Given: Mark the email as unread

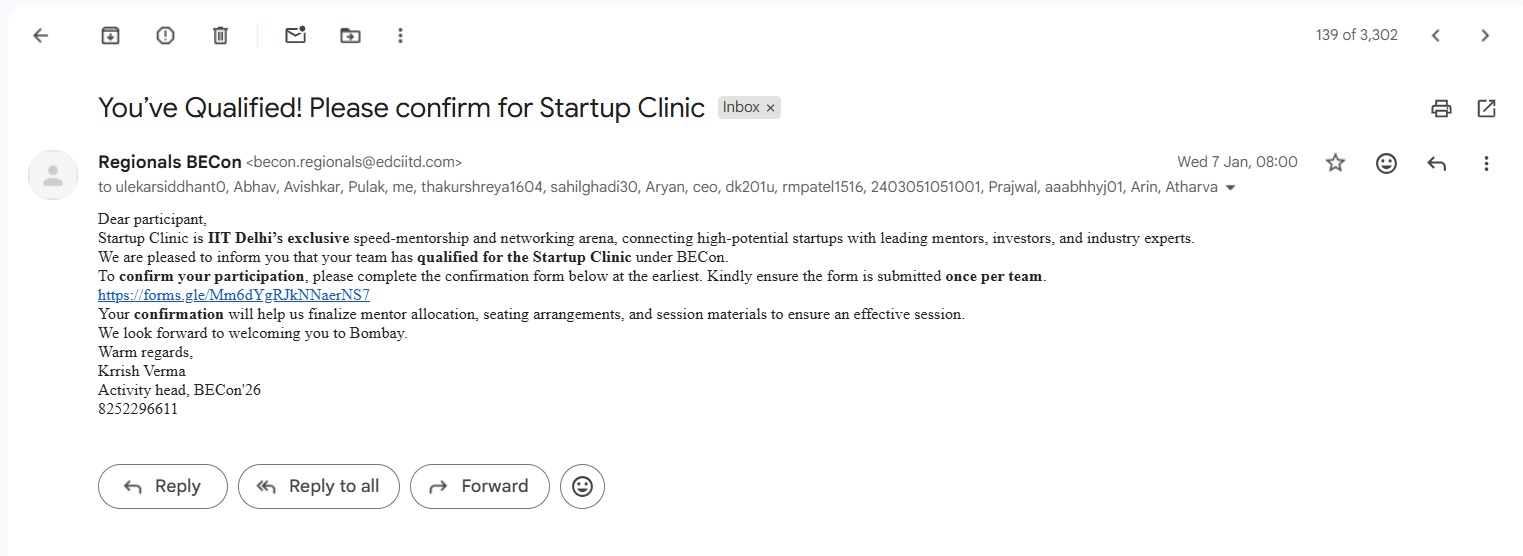Looking at the screenshot, I should pos(295,36).
